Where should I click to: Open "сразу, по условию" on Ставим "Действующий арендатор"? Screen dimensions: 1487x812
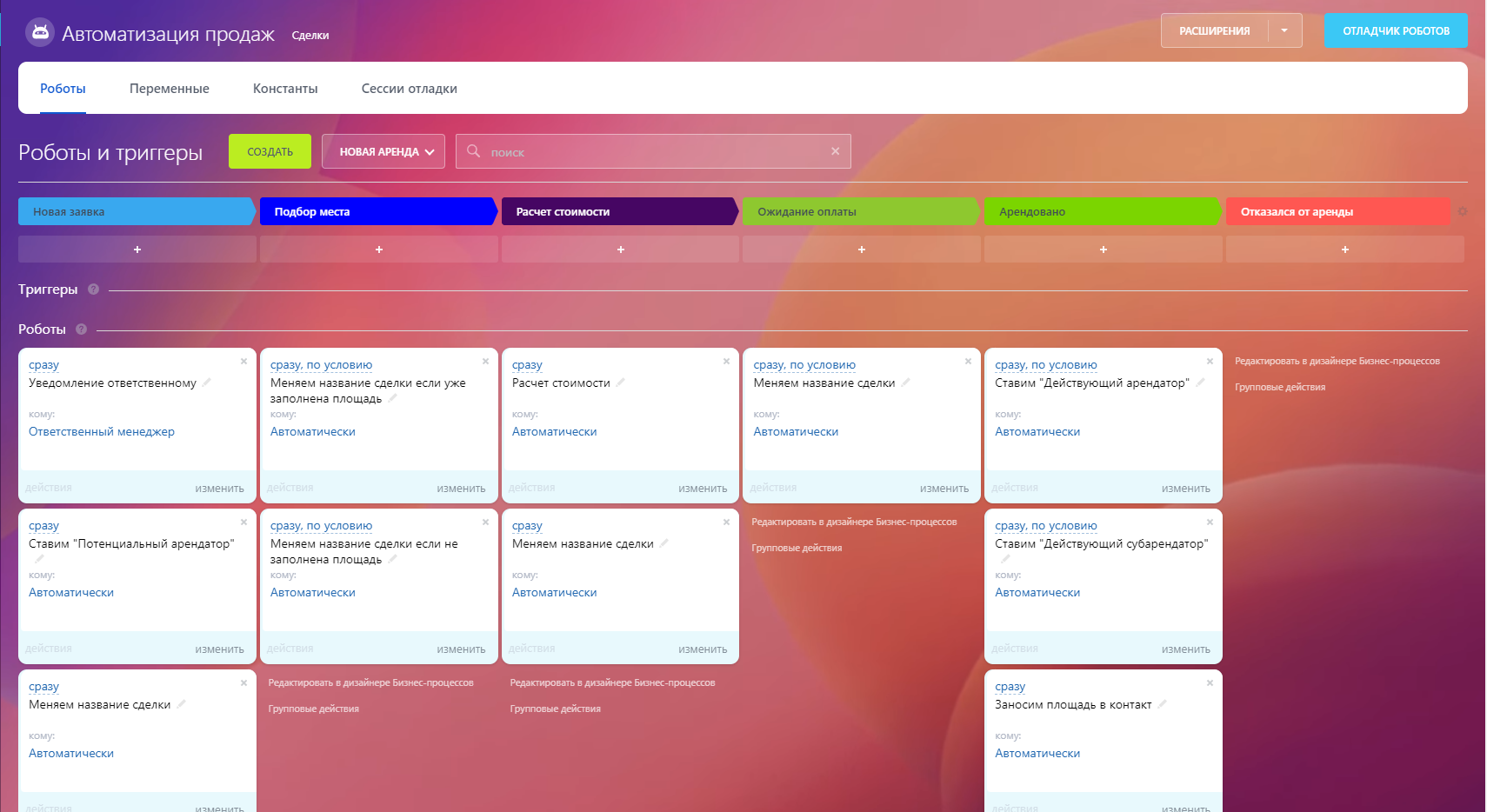pyautogui.click(x=1046, y=365)
